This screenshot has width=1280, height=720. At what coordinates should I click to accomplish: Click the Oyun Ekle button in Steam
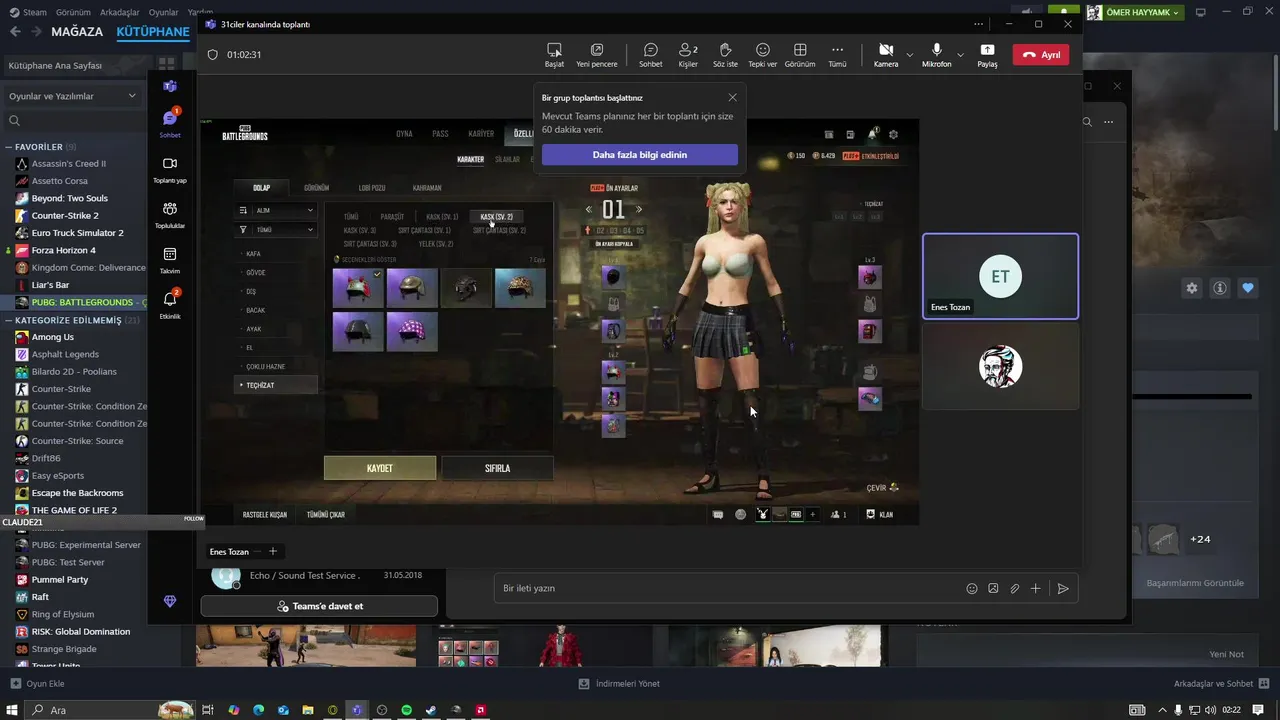pyautogui.click(x=37, y=683)
